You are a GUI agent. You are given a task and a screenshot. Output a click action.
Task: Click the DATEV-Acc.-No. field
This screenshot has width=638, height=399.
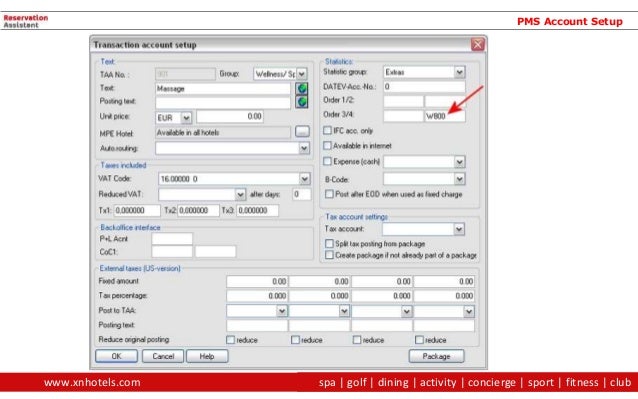424,87
